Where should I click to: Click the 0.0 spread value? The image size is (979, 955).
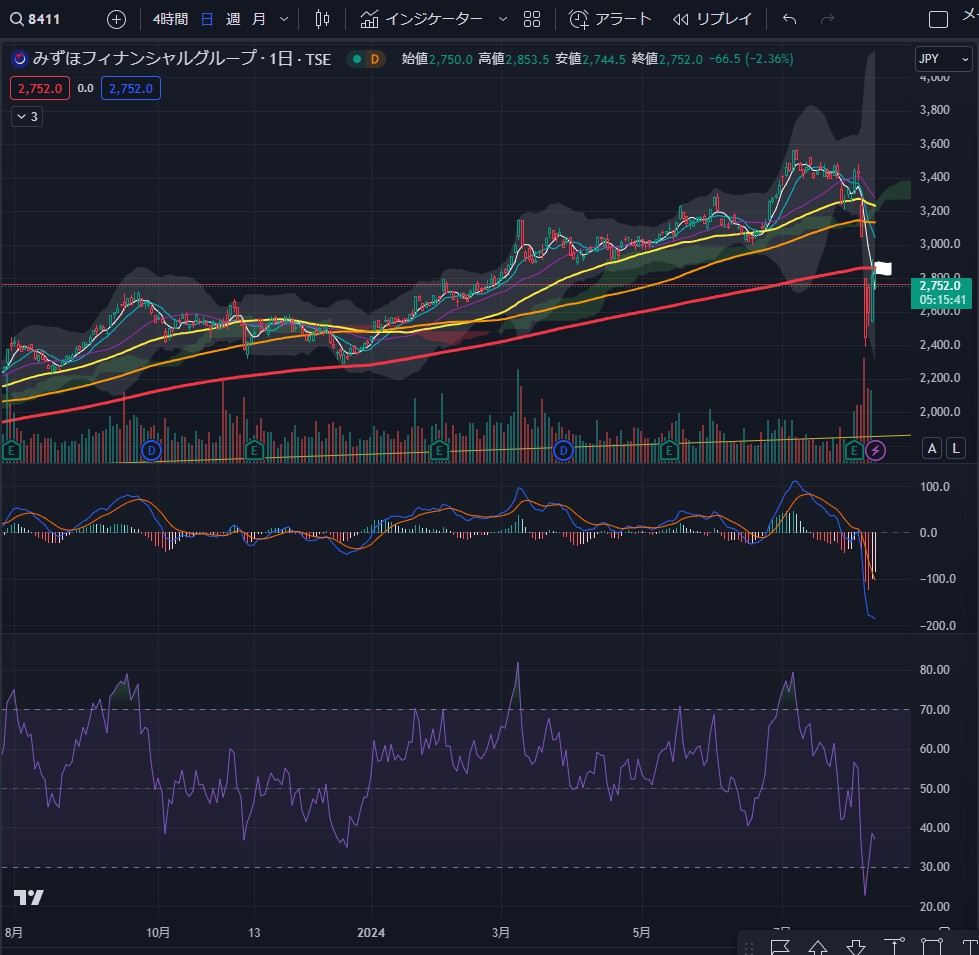tap(86, 89)
